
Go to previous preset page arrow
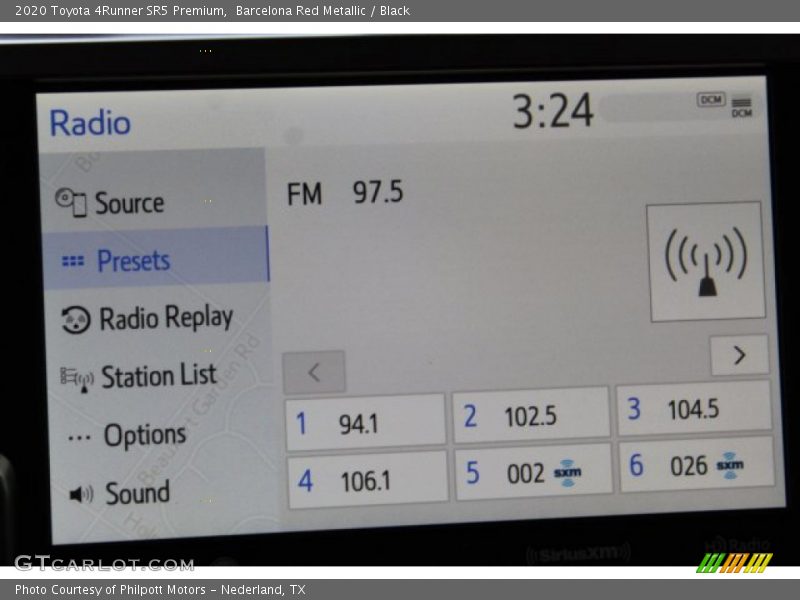click(x=314, y=372)
